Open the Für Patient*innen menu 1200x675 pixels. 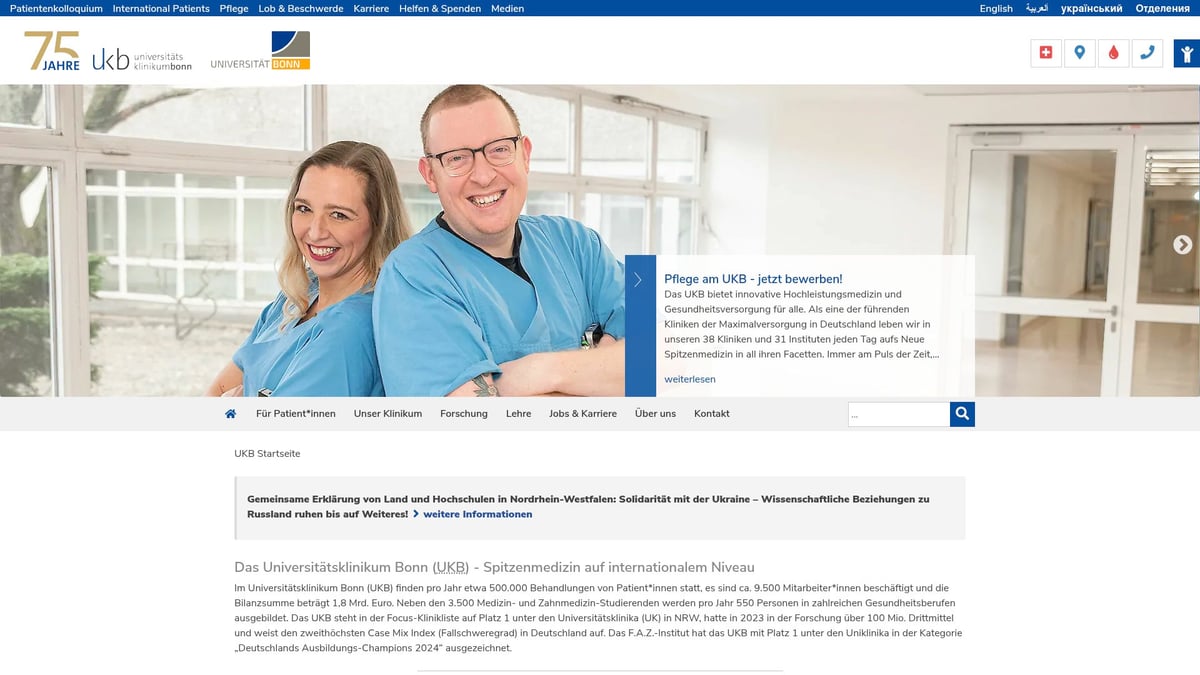296,413
